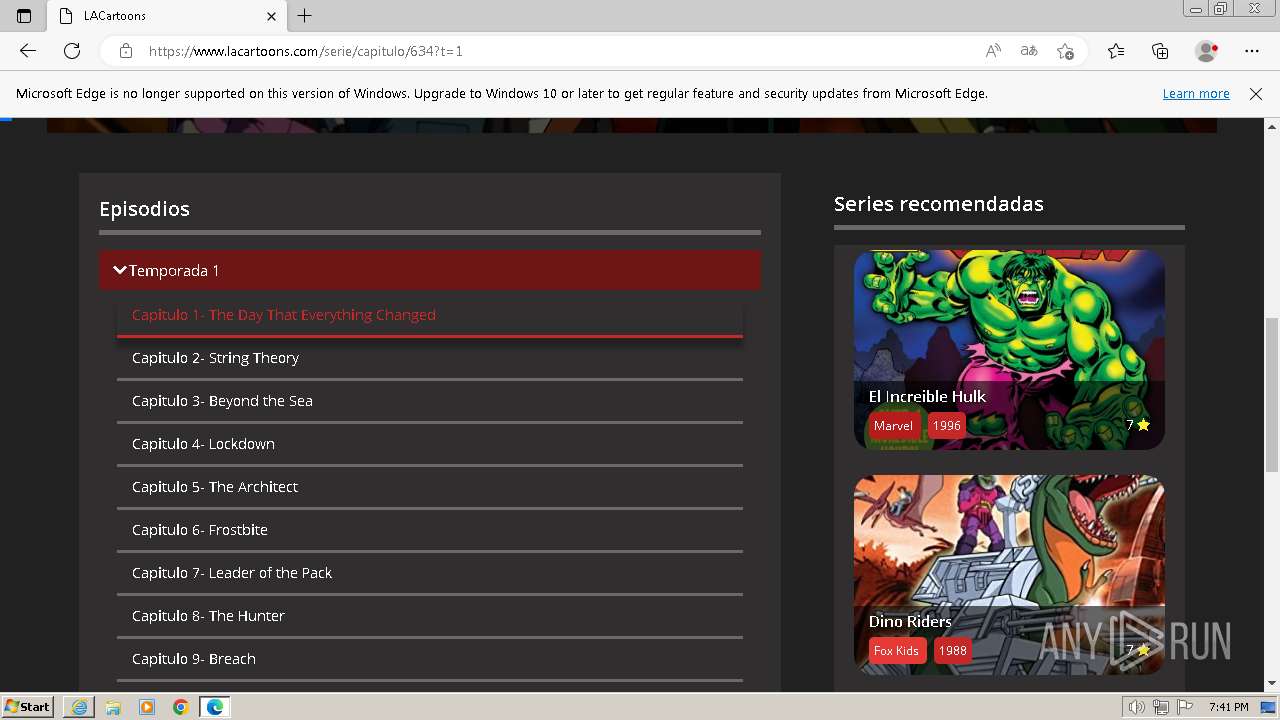Open tab actions menu
This screenshot has height=720, width=1280.
tap(24, 16)
